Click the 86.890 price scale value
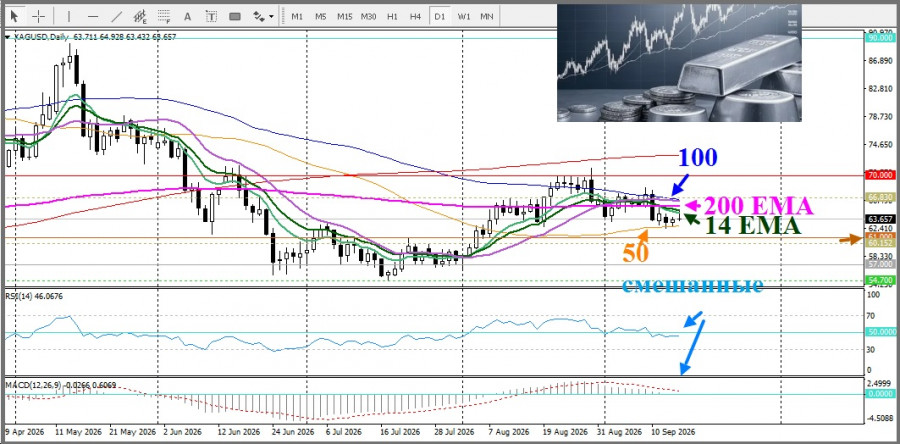This screenshot has height=444, width=900. click(x=880, y=61)
